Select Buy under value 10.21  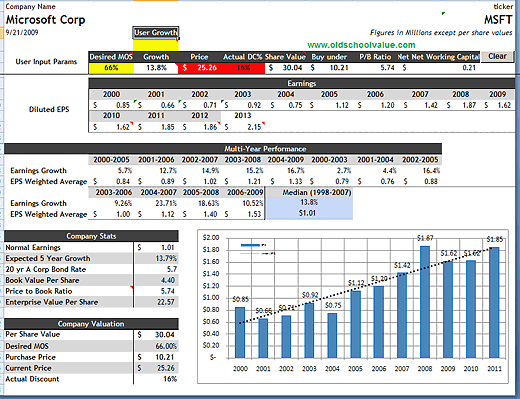pyautogui.click(x=330, y=68)
